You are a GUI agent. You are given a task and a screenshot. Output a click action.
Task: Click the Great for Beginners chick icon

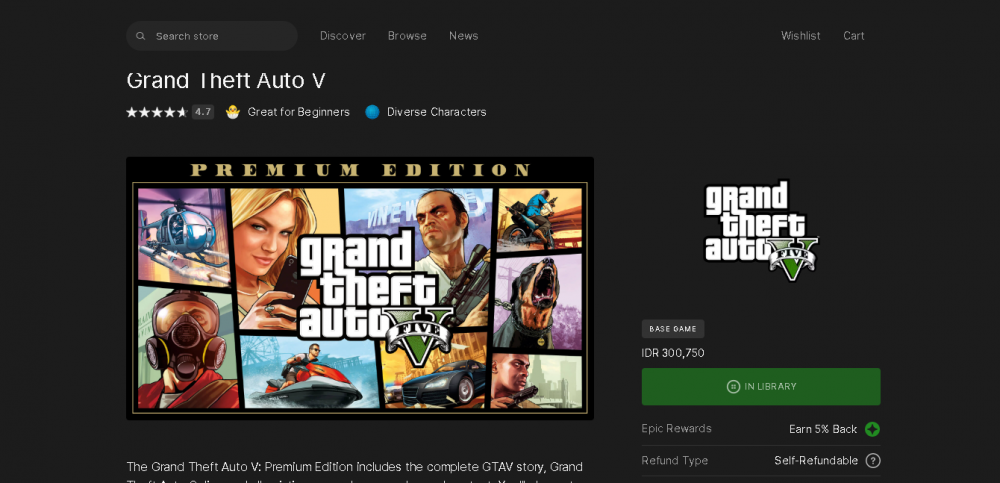[233, 112]
